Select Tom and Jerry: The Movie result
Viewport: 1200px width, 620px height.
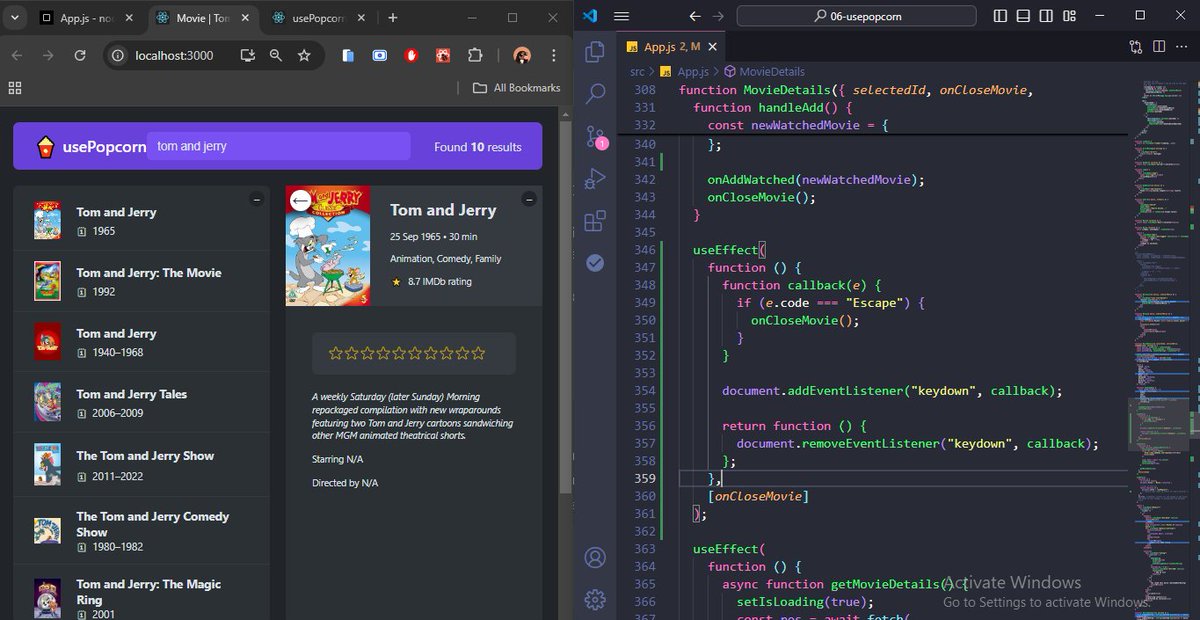pos(141,281)
